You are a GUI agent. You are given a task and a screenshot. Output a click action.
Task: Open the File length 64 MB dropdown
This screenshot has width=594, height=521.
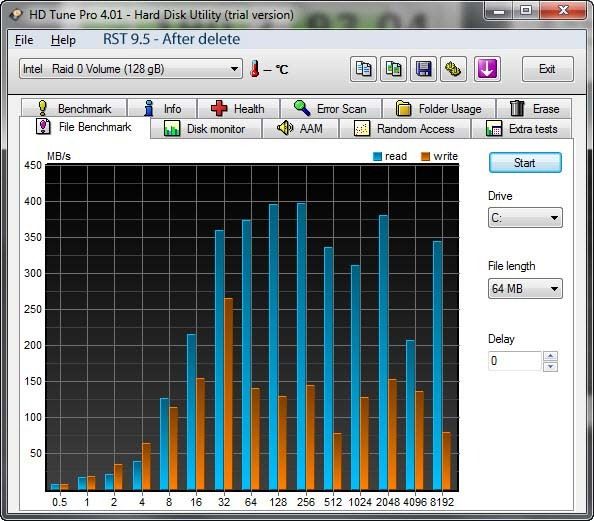pyautogui.click(x=525, y=289)
